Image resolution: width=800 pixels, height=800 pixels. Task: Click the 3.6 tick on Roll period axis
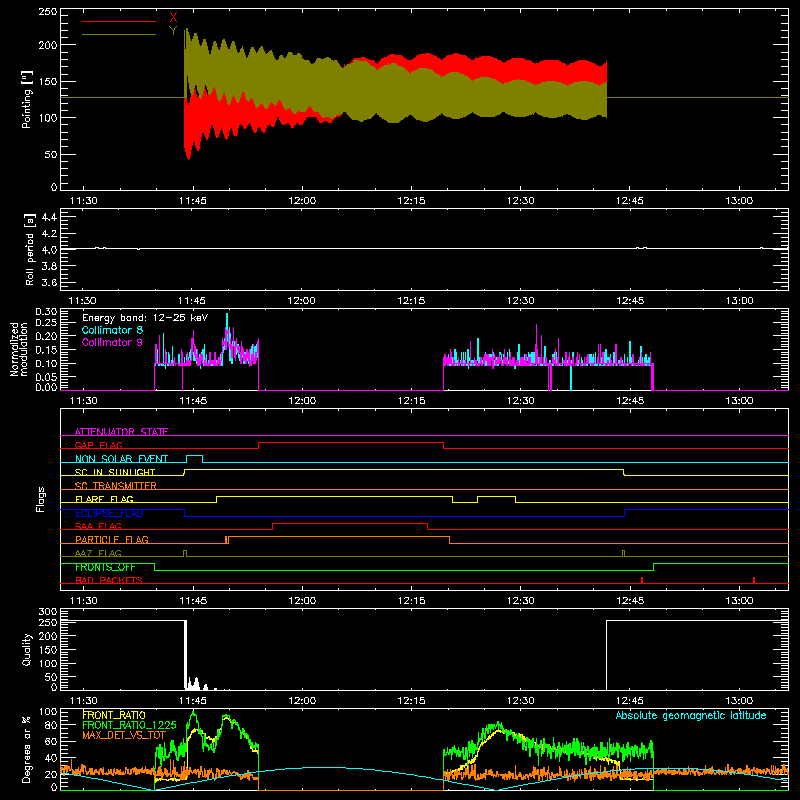(x=49, y=282)
